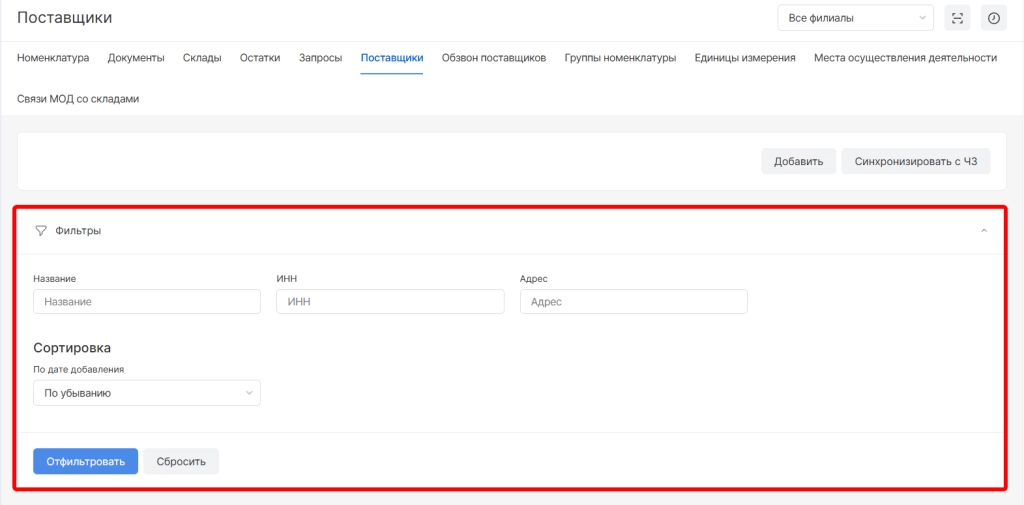Viewport: 1024px width, 505px height.
Task: Click the funnel icon beside Фильтры
Action: pos(41,230)
